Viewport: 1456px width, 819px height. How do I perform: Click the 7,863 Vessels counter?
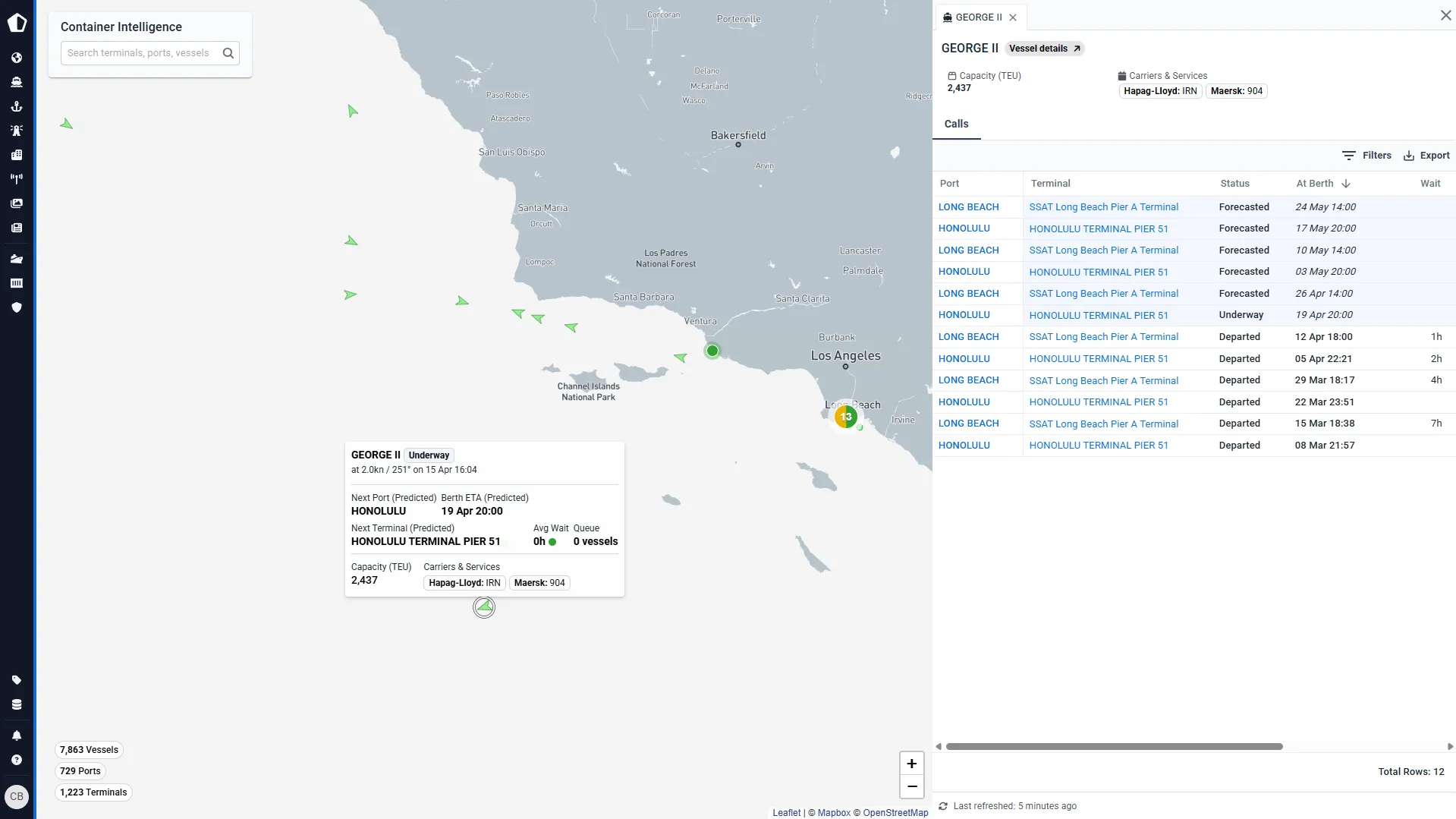coord(89,750)
